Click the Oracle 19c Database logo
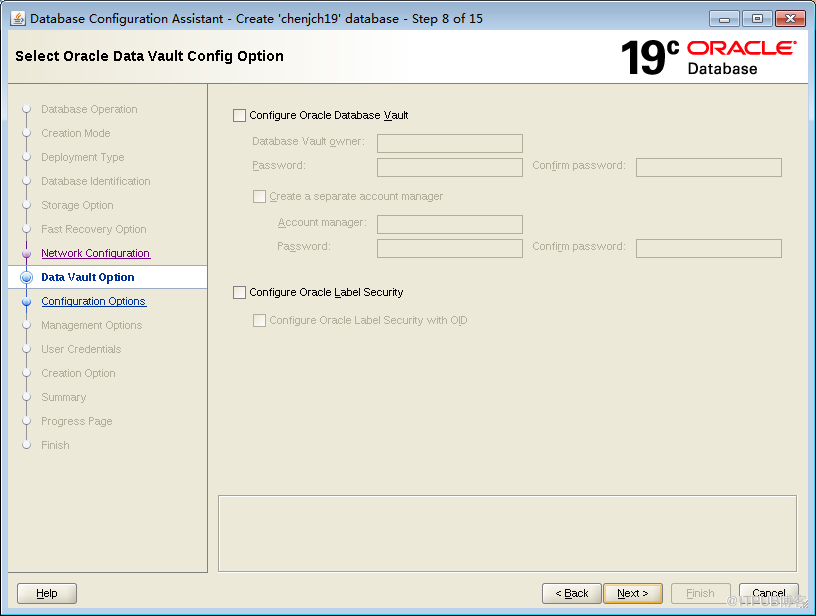The height and width of the screenshot is (616, 816). [x=709, y=57]
